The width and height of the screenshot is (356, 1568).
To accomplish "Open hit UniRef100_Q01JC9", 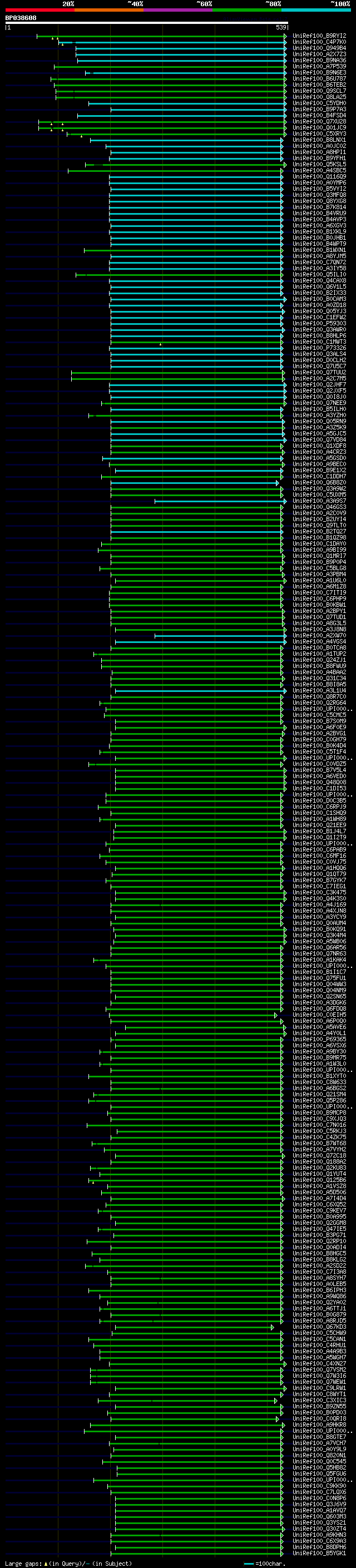I will pos(319,127).
